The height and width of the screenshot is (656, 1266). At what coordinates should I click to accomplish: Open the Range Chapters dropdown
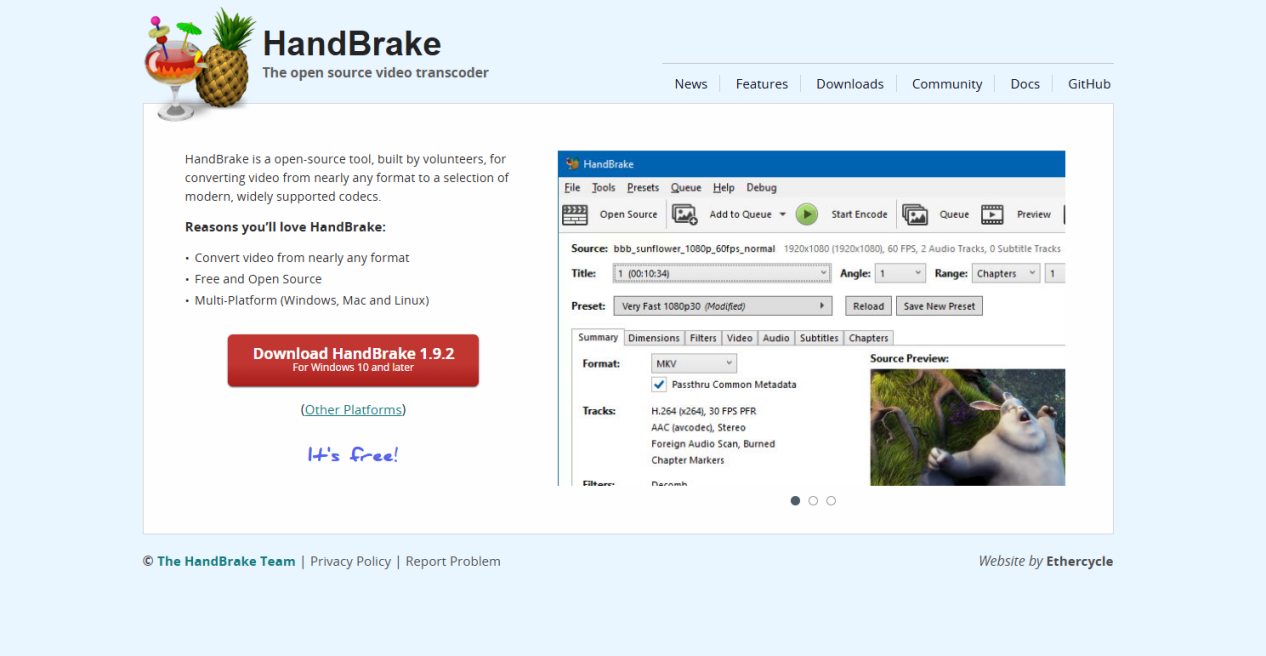coord(1006,273)
